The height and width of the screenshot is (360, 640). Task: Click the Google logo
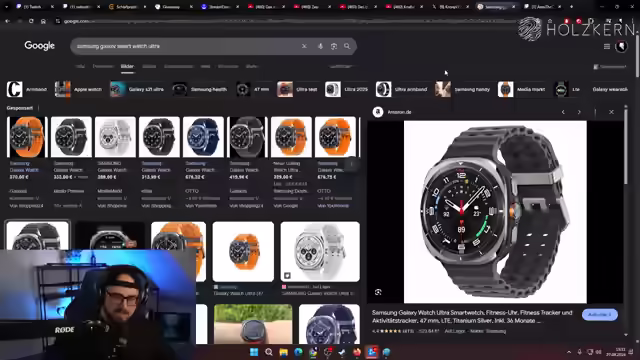point(39,46)
